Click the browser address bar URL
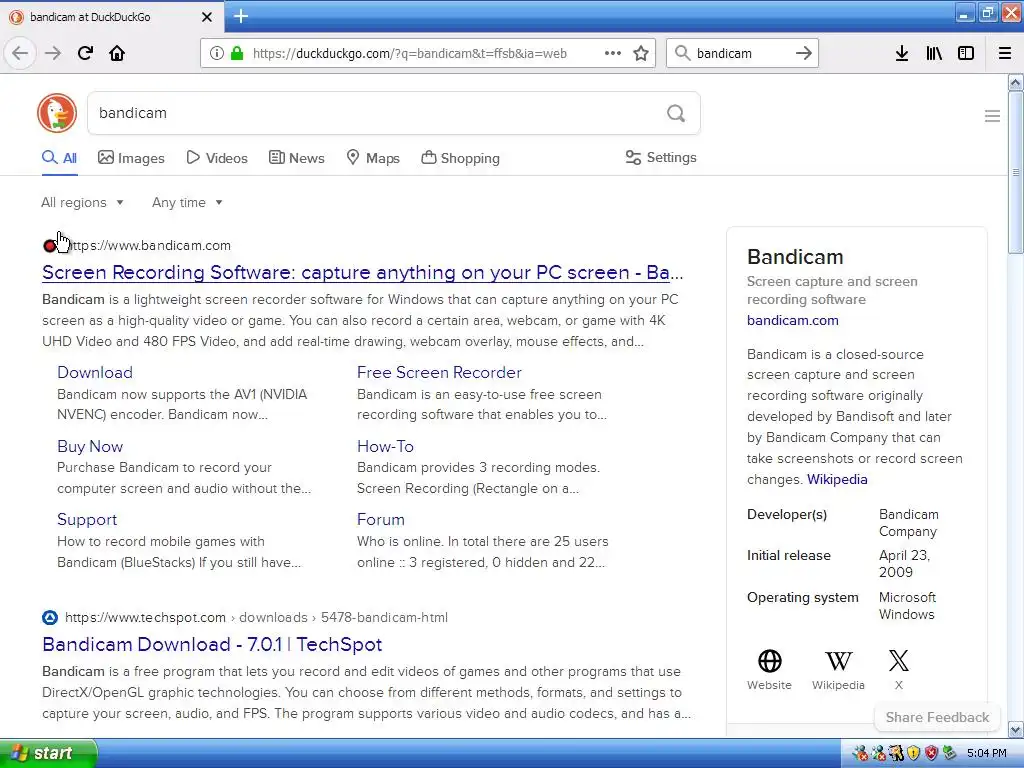This screenshot has width=1024, height=768. click(409, 53)
